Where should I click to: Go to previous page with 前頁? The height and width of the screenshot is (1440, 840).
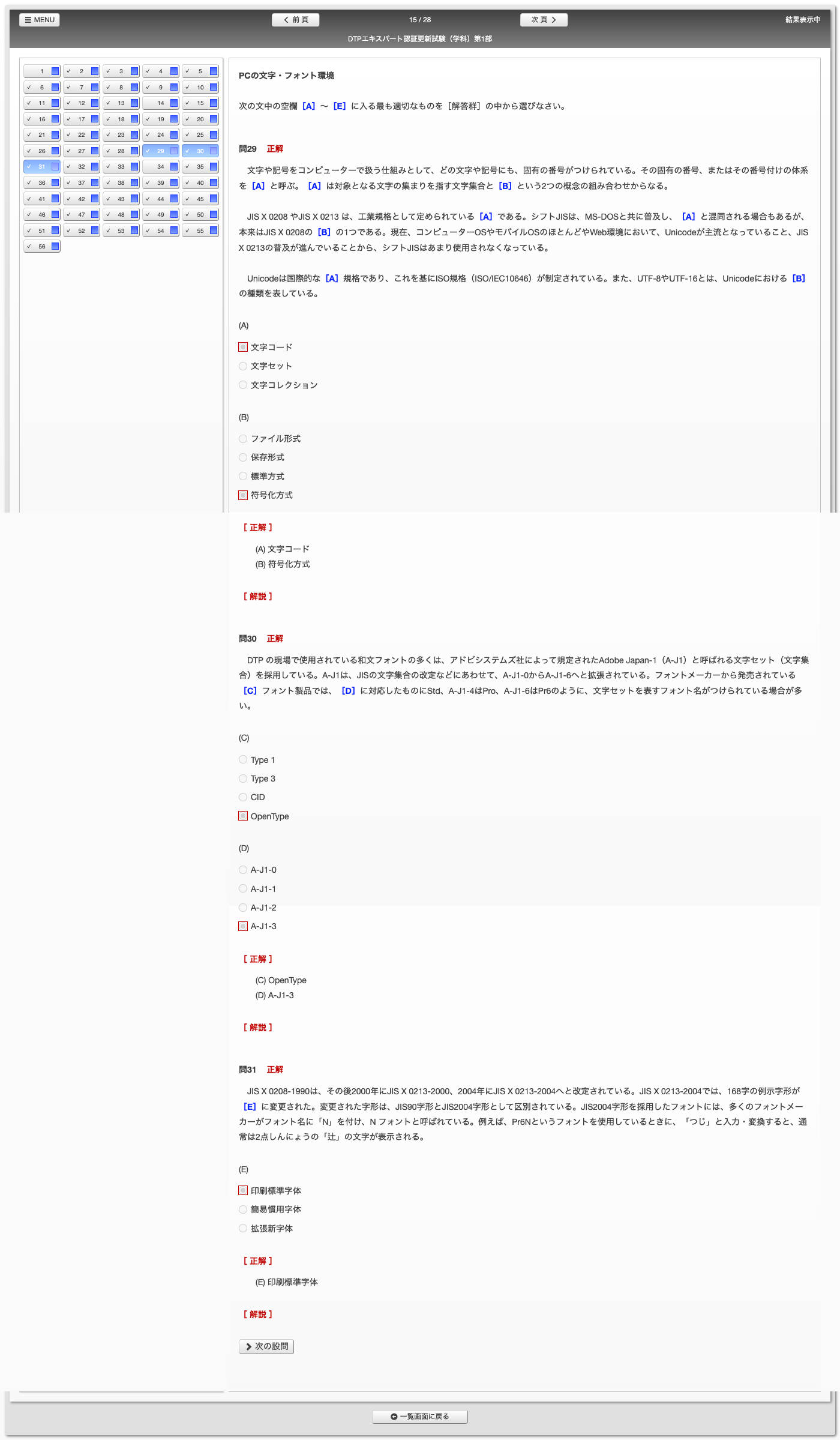295,20
